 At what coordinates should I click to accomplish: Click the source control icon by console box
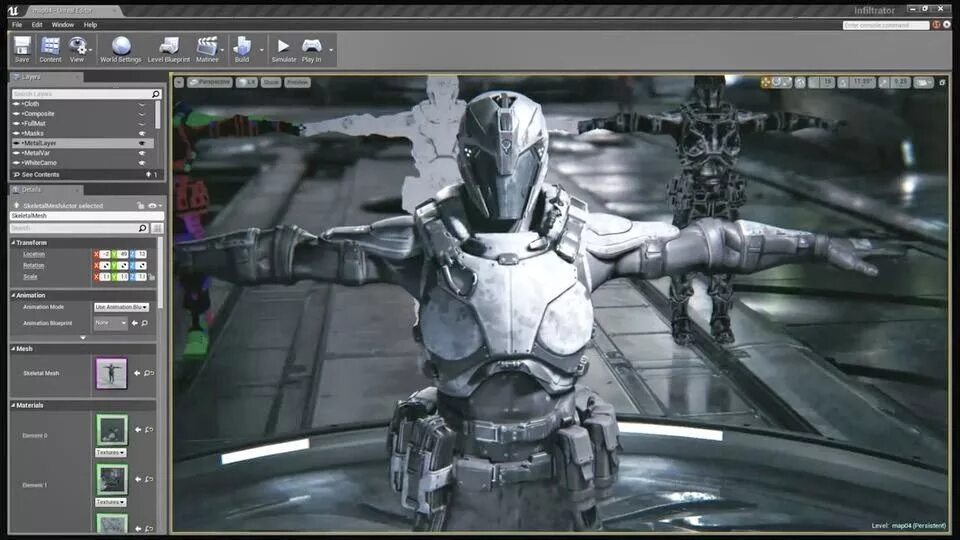coord(936,25)
